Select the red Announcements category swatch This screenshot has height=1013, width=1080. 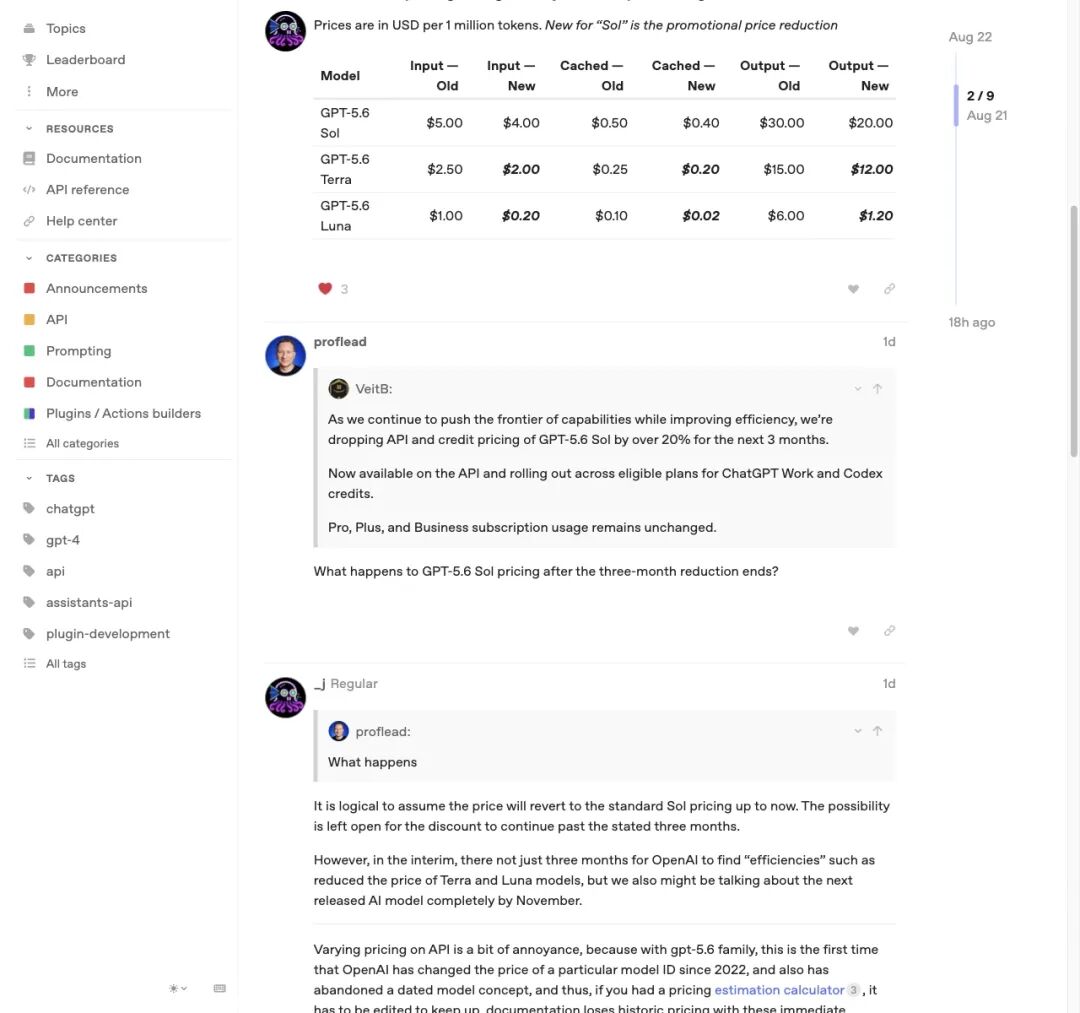point(29,288)
